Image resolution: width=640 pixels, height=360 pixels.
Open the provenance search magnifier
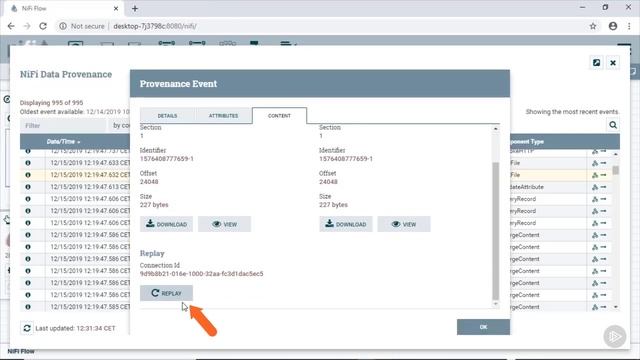coord(613,125)
